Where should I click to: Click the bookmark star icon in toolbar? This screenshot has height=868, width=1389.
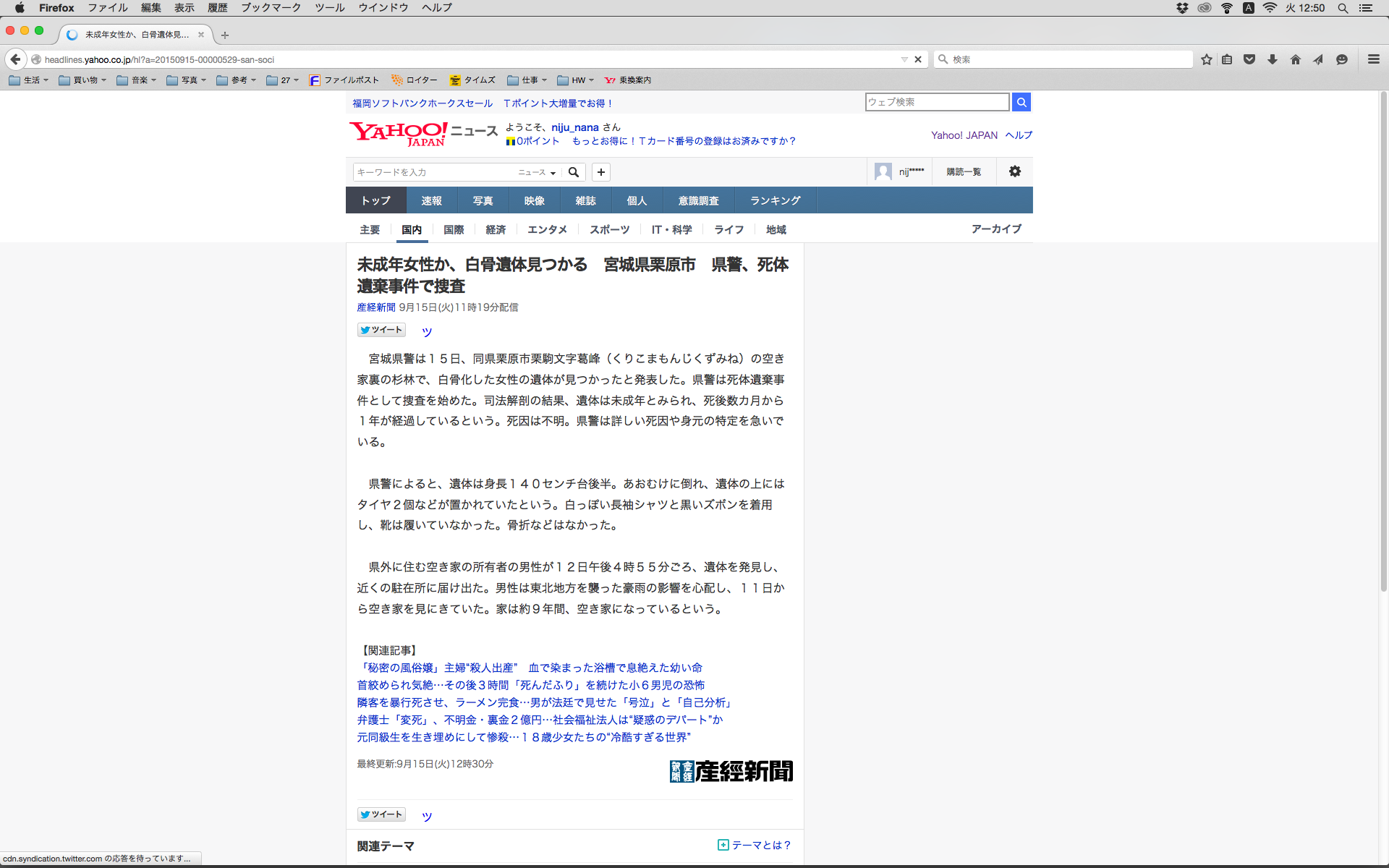(x=1206, y=59)
